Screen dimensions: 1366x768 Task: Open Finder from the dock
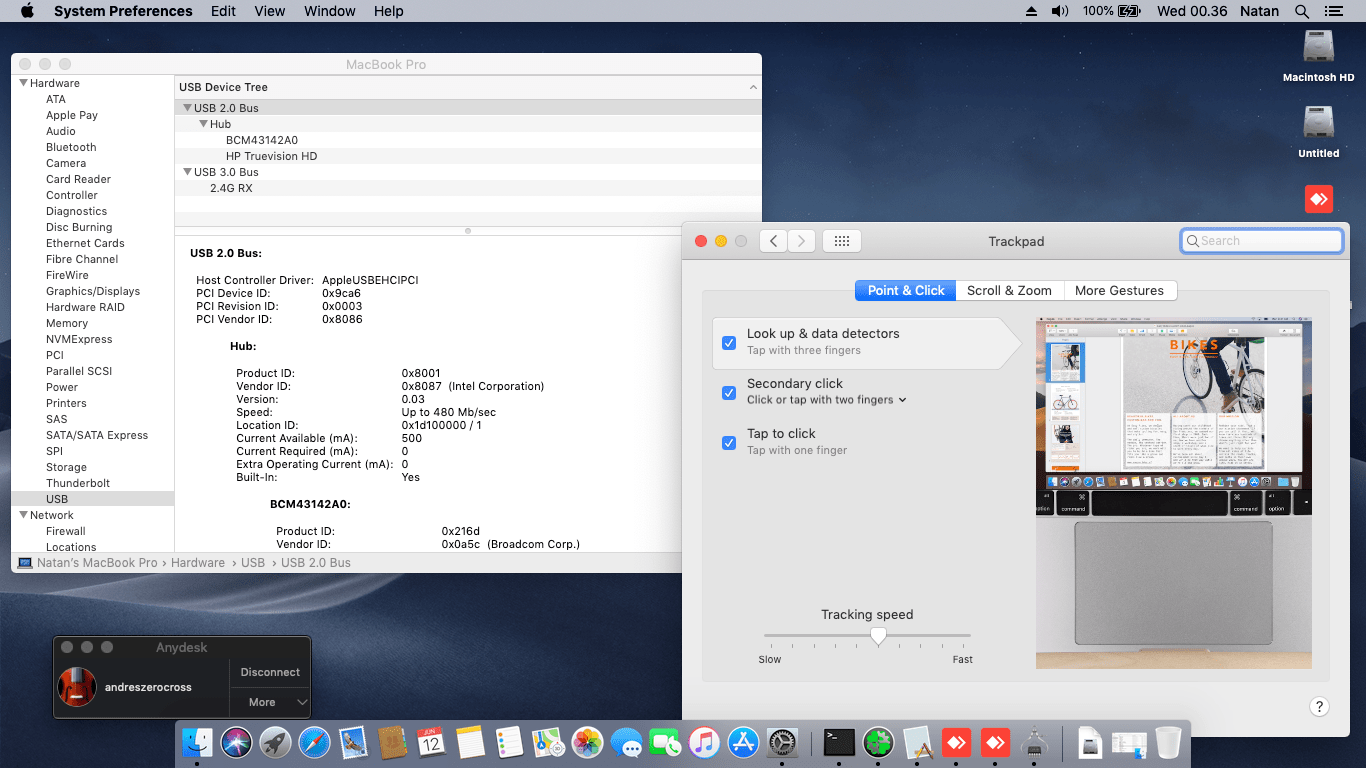198,742
